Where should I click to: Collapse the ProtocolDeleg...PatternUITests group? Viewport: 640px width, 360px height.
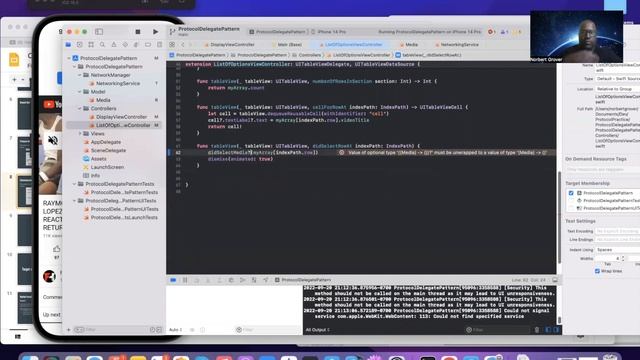(x=75, y=201)
